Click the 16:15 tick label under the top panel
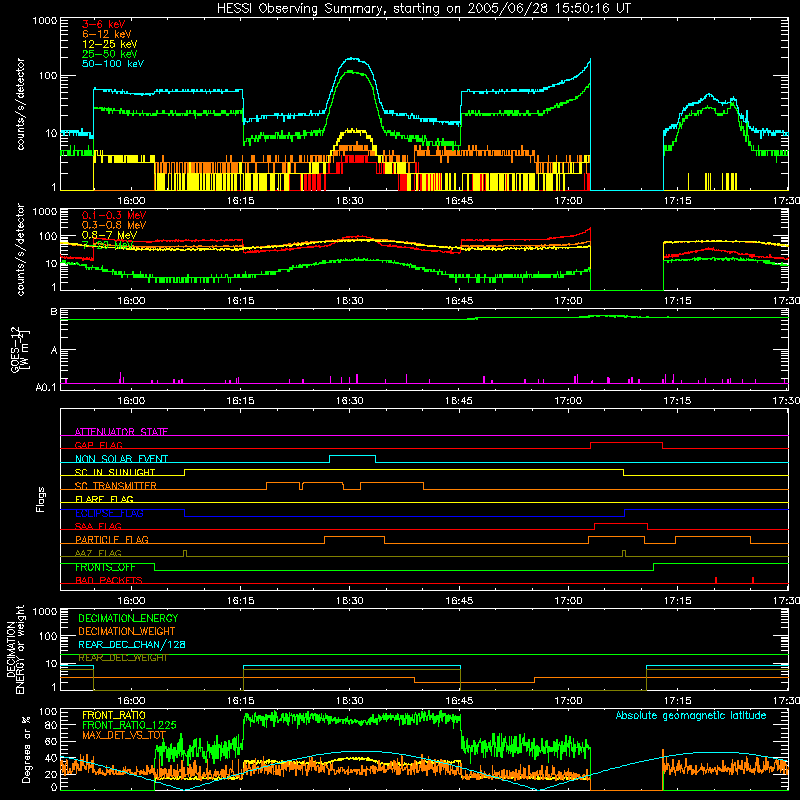 click(x=240, y=201)
